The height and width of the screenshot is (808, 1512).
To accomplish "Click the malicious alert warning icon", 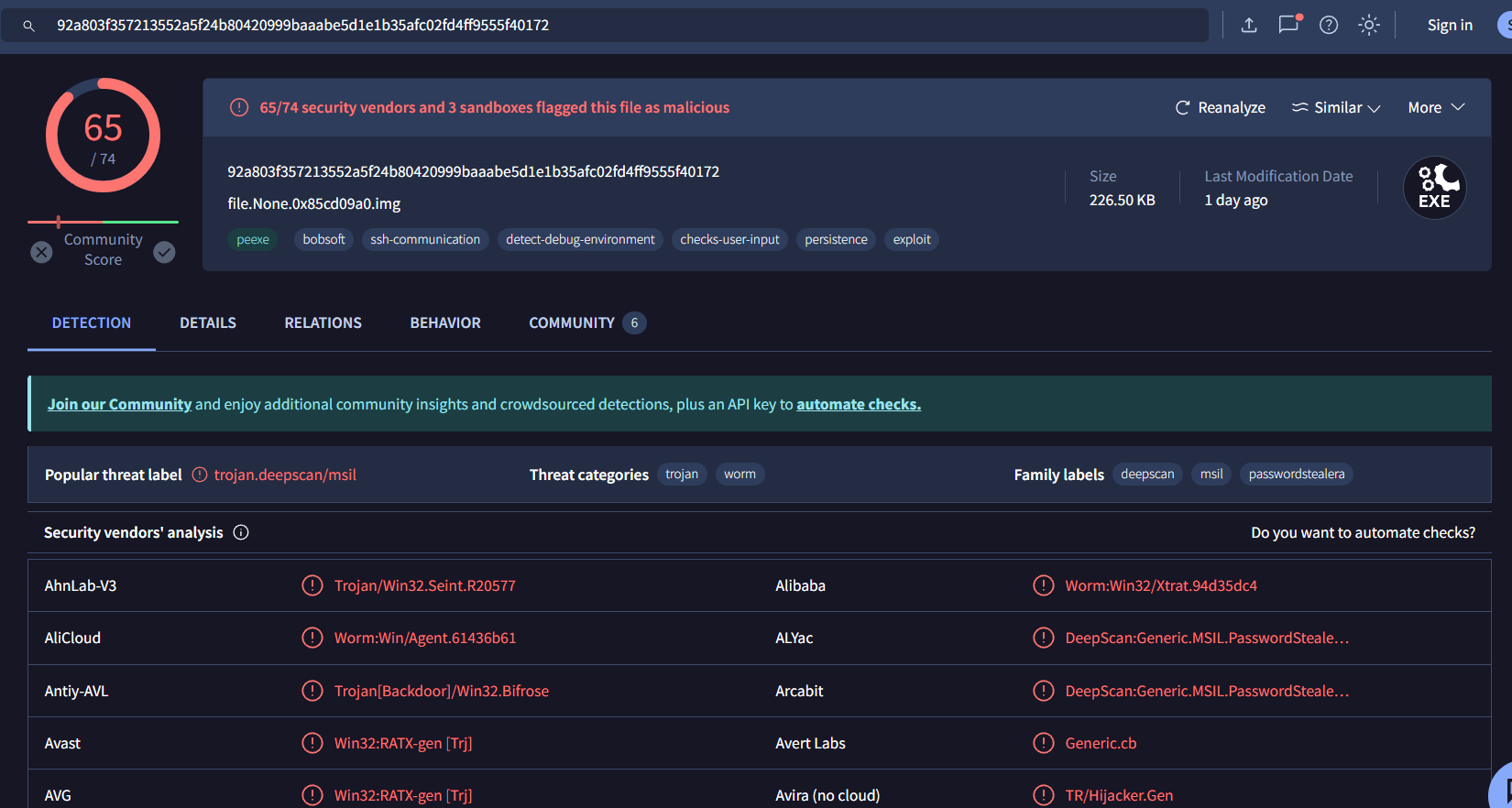I will click(x=238, y=107).
